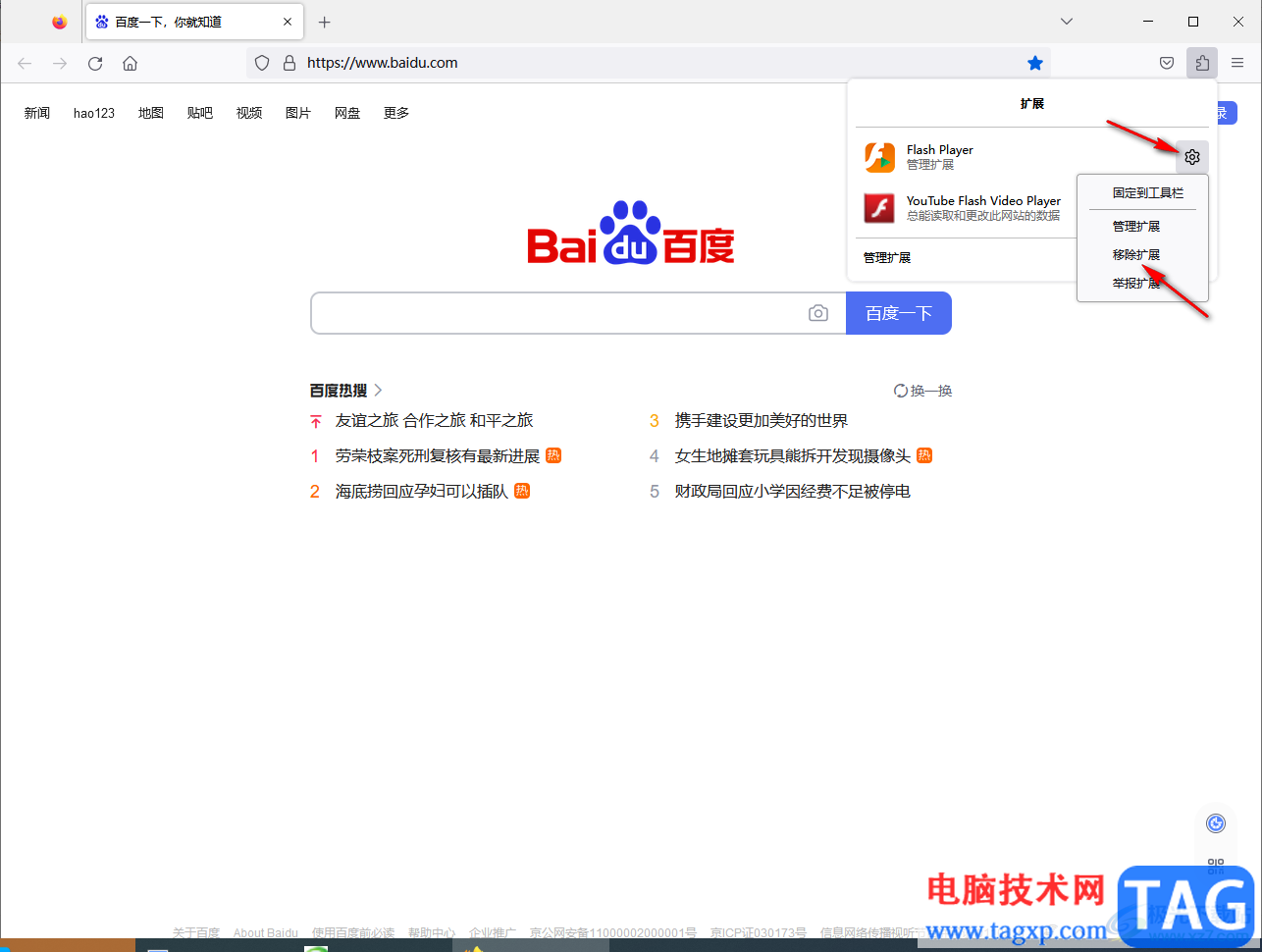Open 帮助中心 footer link
Image resolution: width=1262 pixels, height=952 pixels.
[x=432, y=932]
